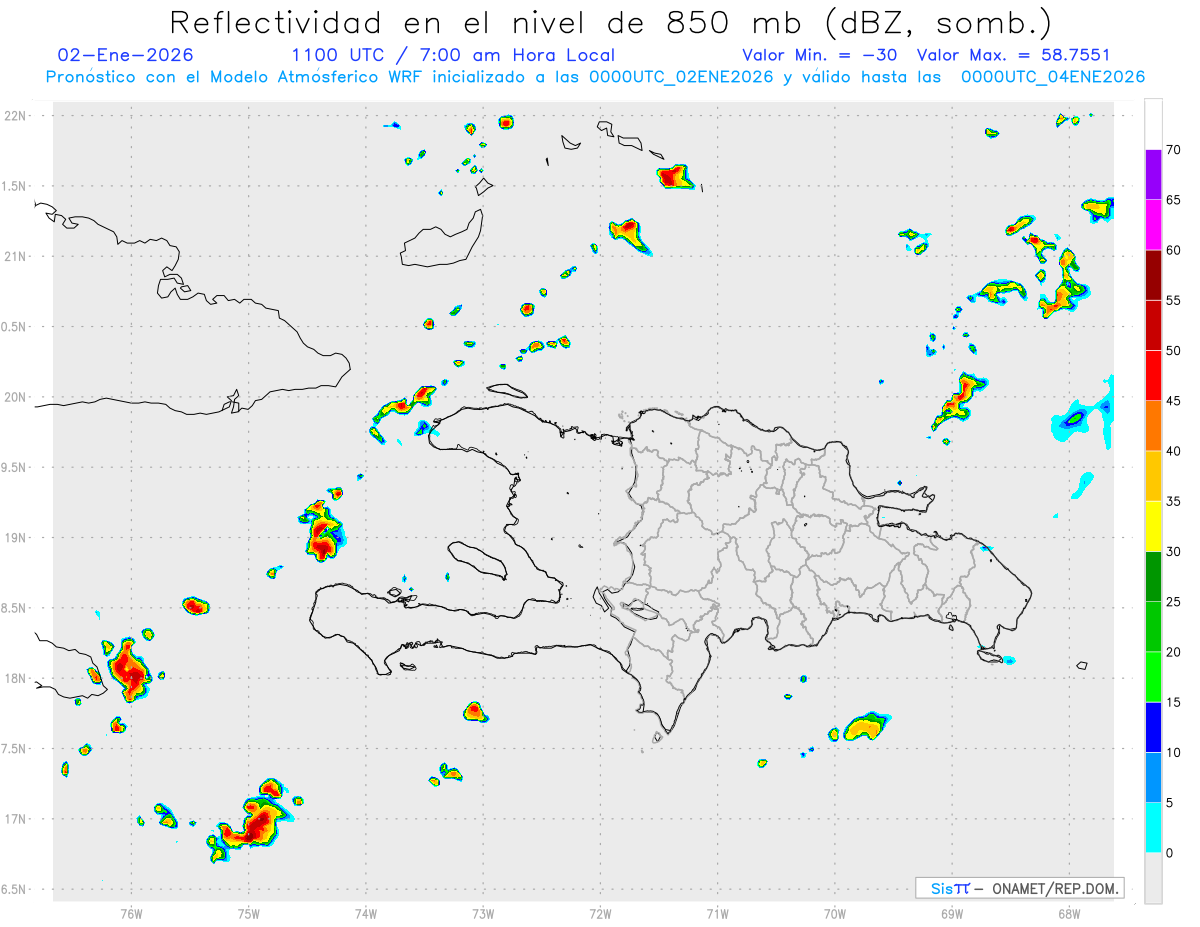Screen dimensions: 1200x927
Task: Click the gold 35–40 dBZ colorbar segment
Action: (1154, 476)
